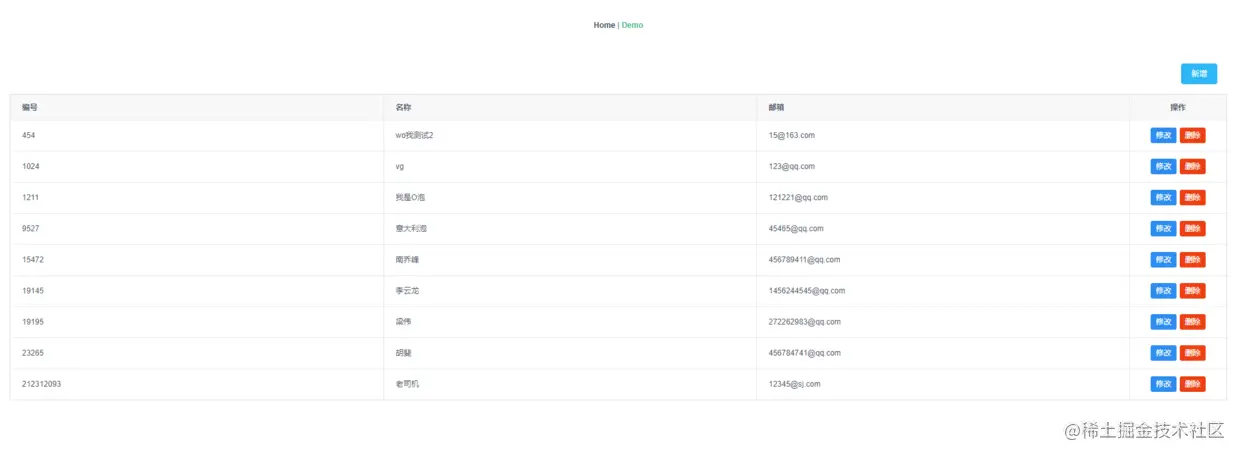Click email 12345@sj.com

click(x=794, y=383)
